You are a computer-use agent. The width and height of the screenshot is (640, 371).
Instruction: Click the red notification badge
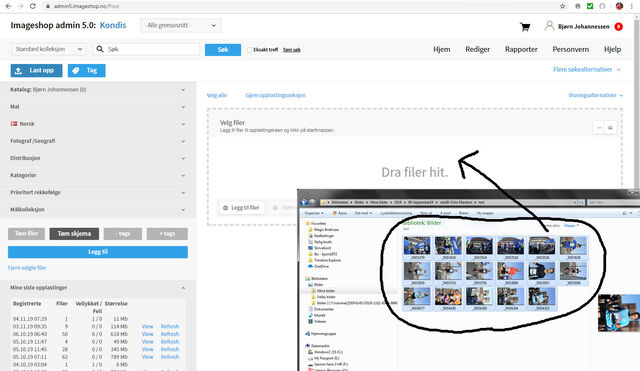coord(619,27)
